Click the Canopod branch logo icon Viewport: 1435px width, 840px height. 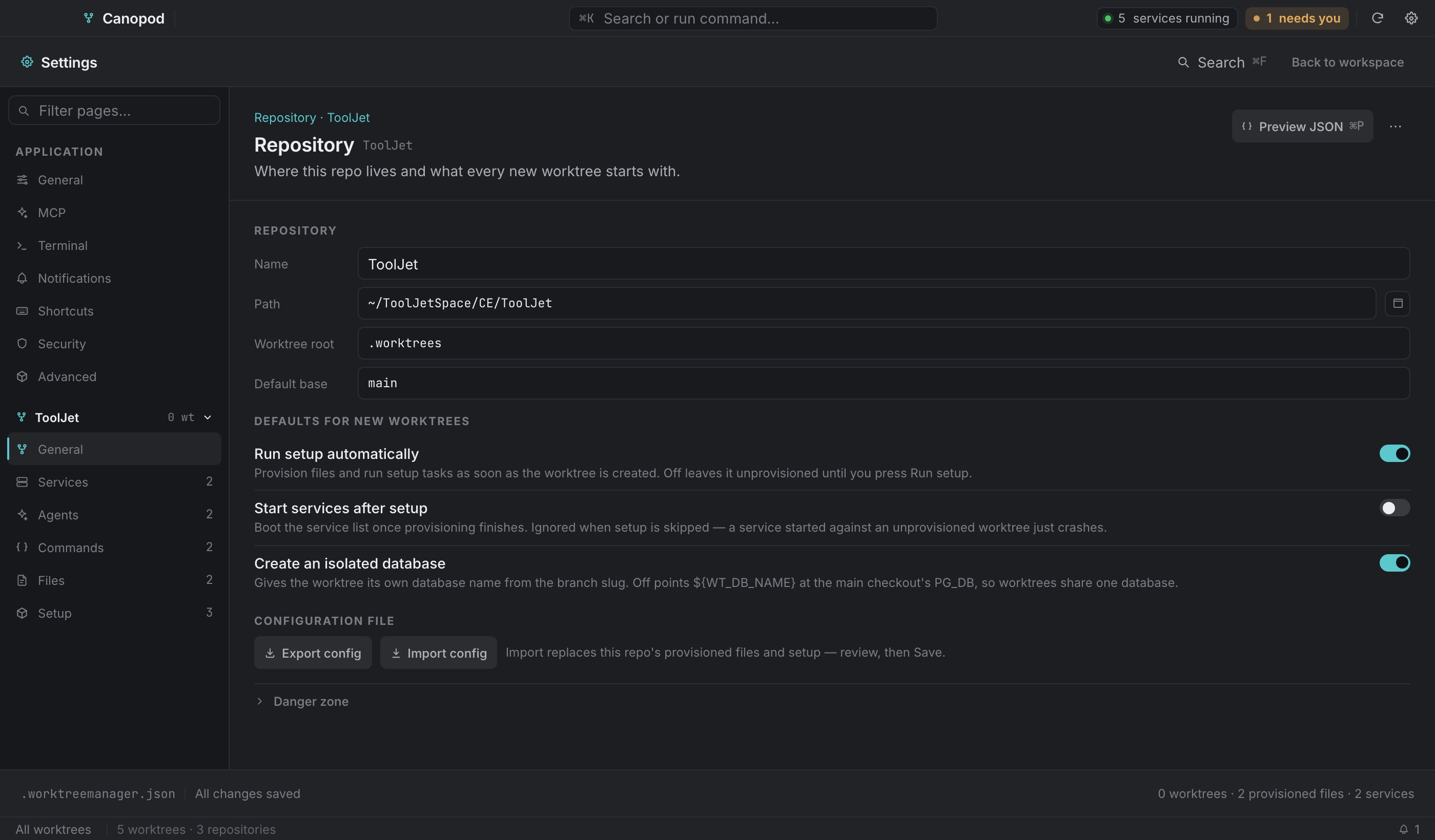pyautogui.click(x=88, y=18)
